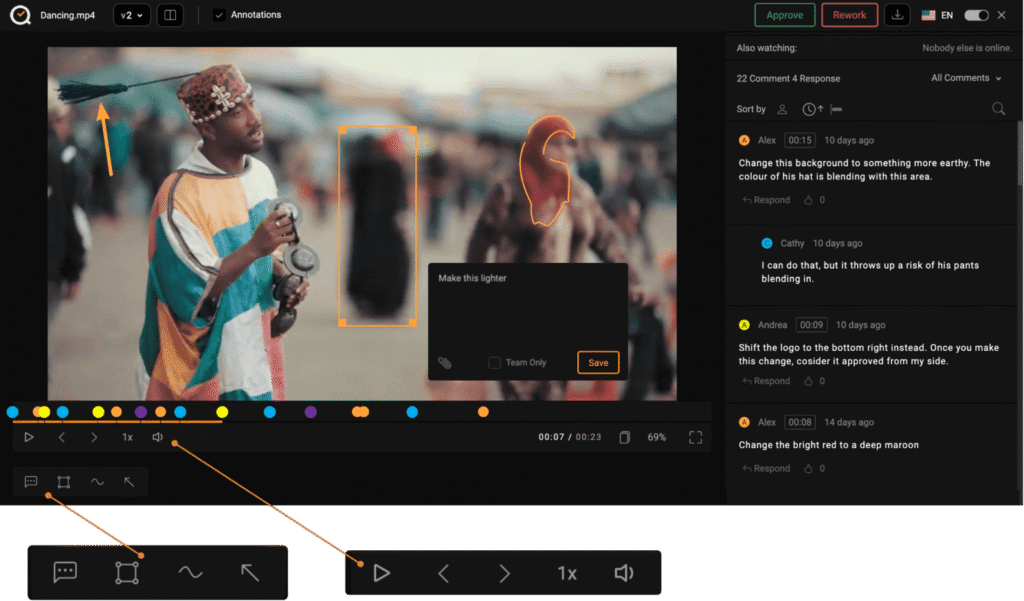Screen dimensions: 1024x601
Task: Attach a file to the comment
Action: pos(445,363)
